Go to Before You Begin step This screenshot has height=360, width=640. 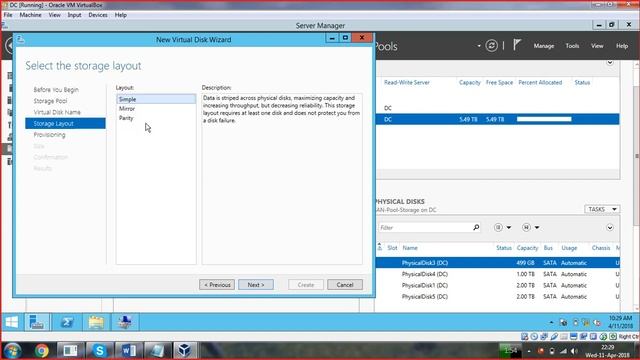tap(56, 89)
